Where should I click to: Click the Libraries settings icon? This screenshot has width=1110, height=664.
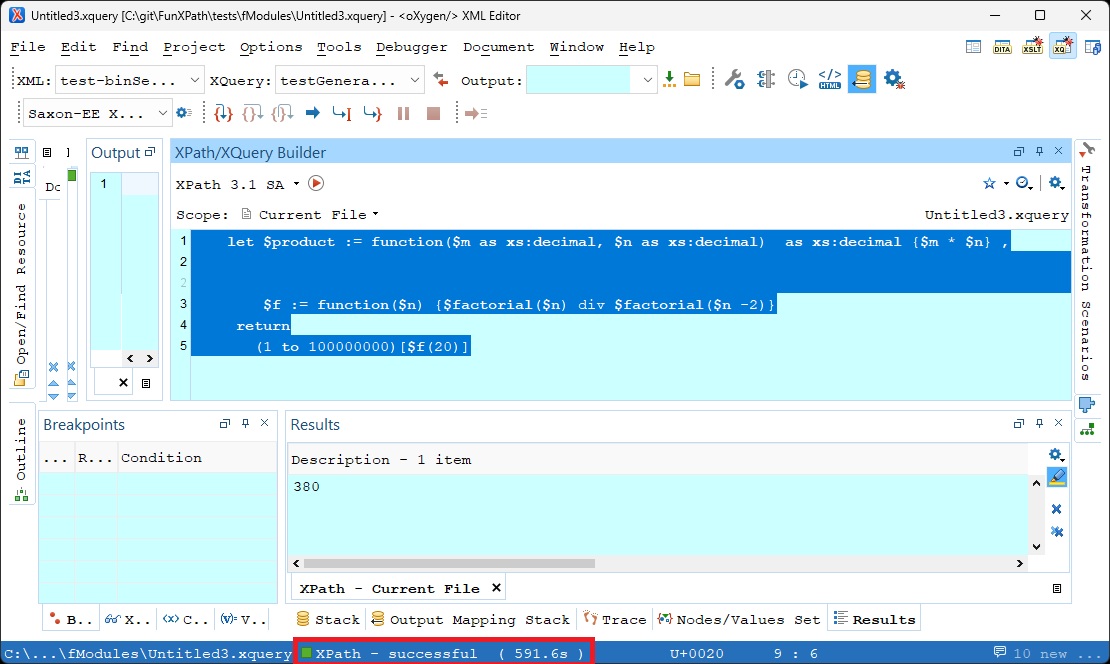pos(766,79)
